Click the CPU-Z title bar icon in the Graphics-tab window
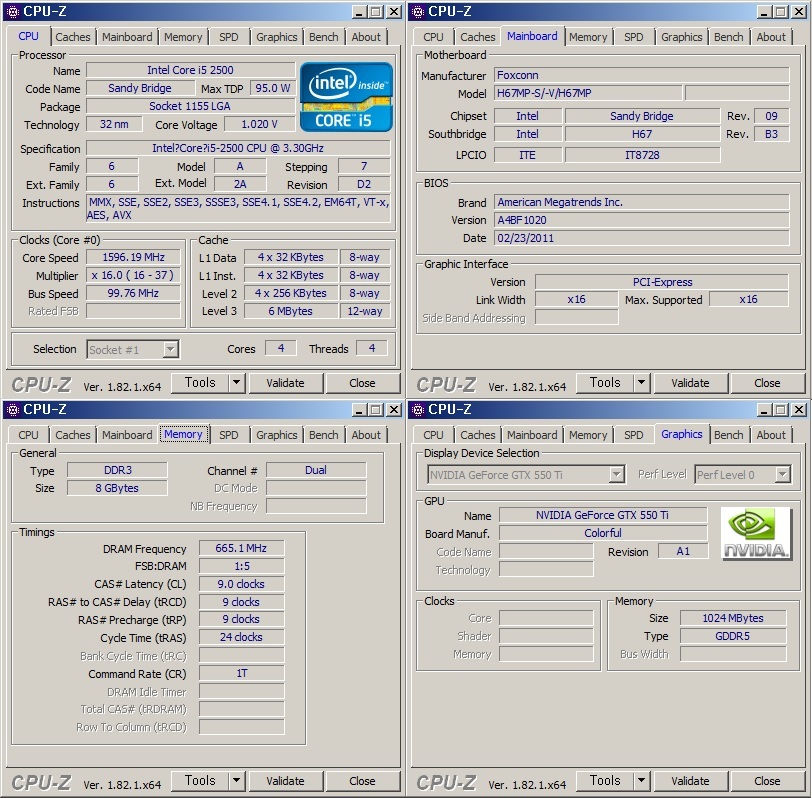This screenshot has width=812, height=798. 418,410
